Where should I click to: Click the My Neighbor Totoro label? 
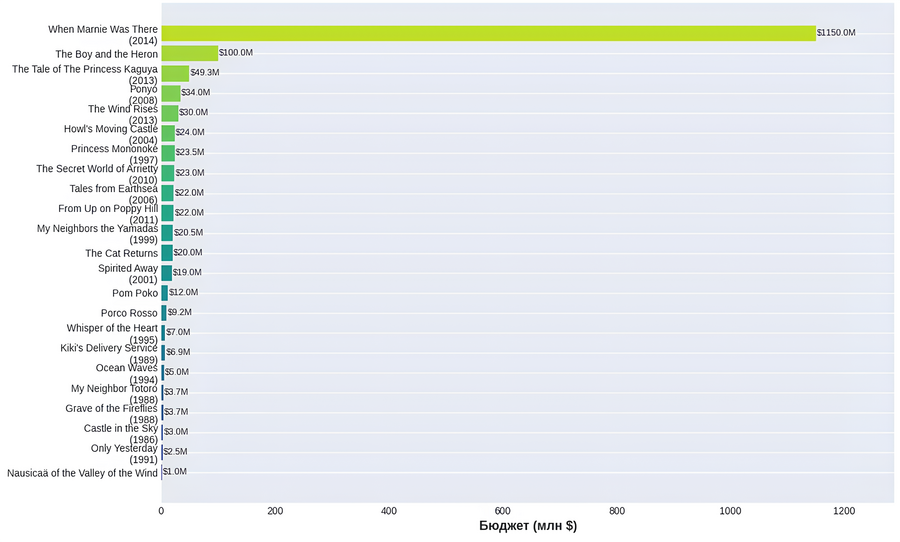(114, 394)
